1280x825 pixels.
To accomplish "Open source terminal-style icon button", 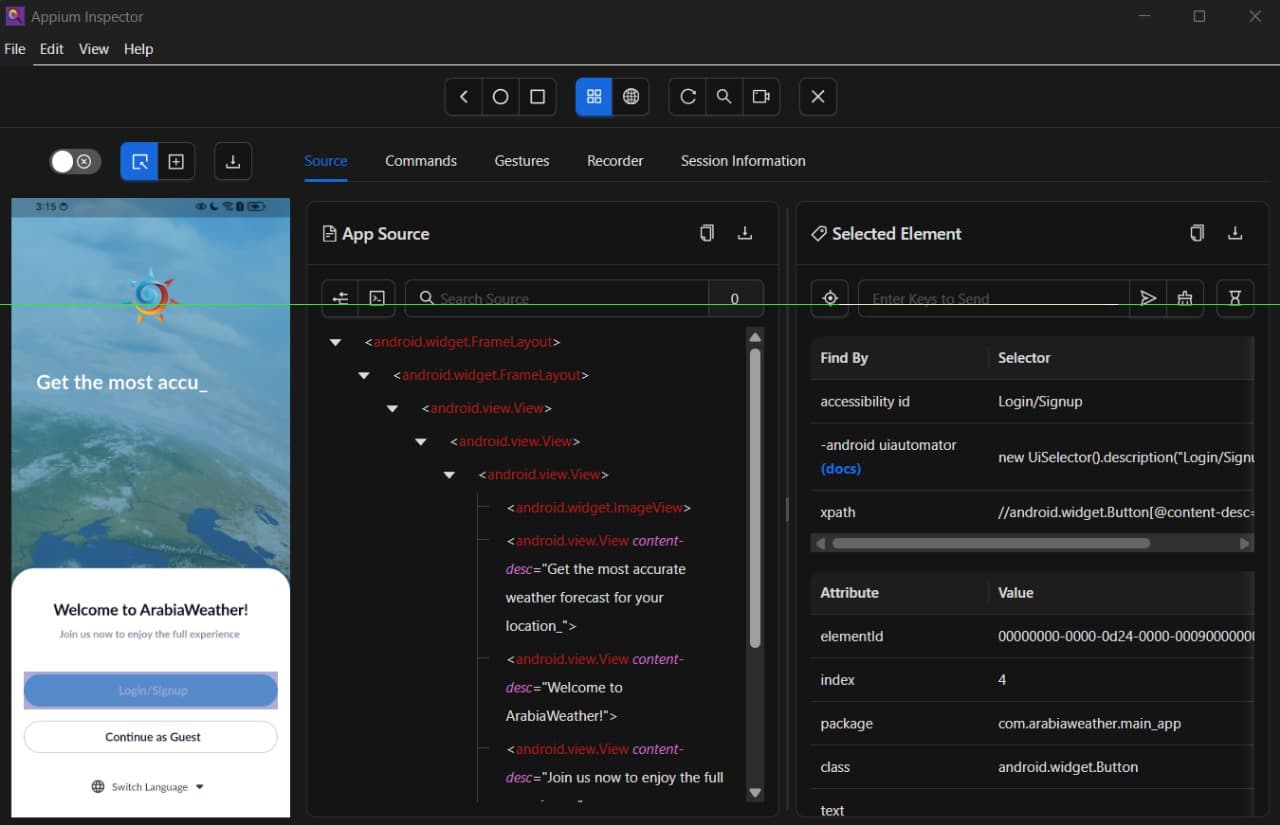I will click(x=377, y=298).
